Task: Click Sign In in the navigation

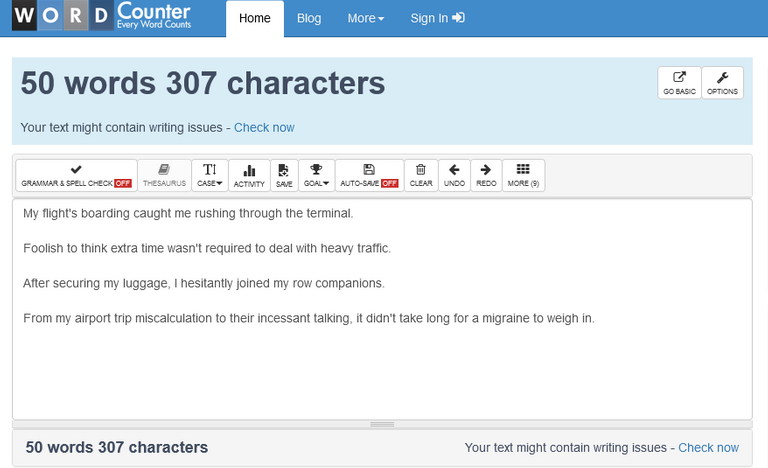Action: point(437,19)
